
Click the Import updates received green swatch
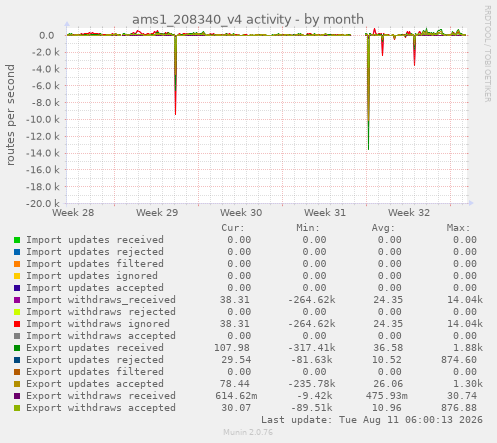(x=17, y=240)
